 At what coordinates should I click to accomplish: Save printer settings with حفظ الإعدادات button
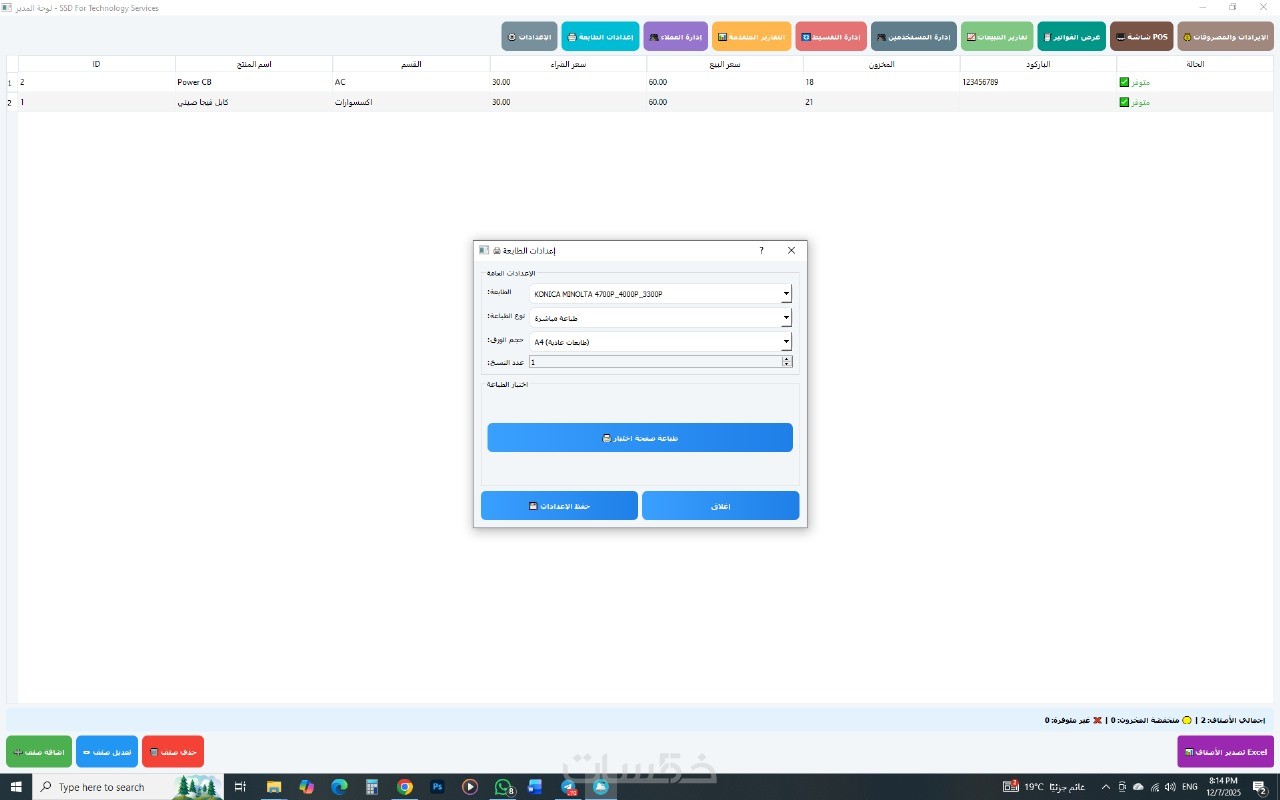coord(559,506)
